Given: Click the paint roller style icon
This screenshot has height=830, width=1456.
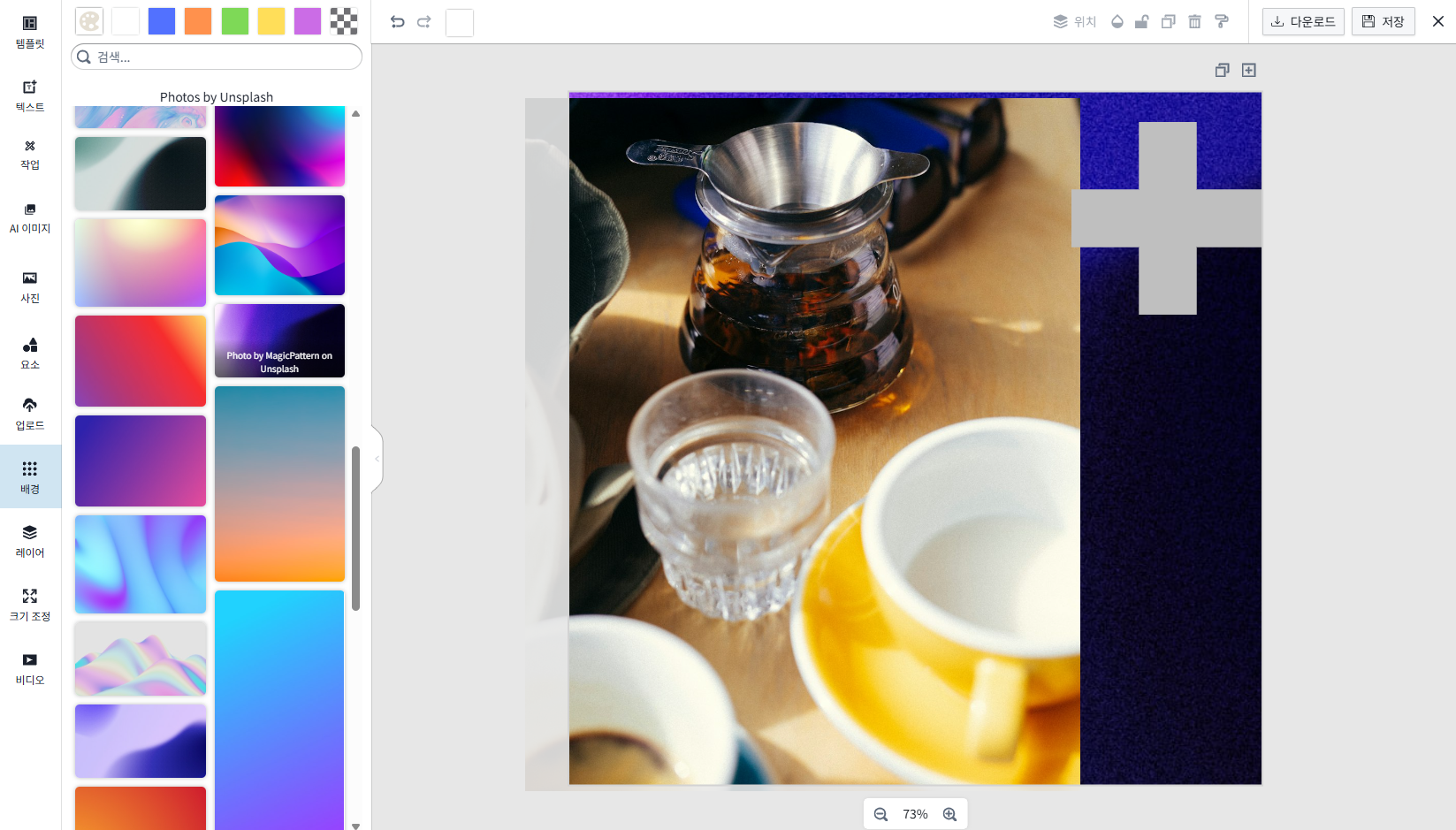Looking at the screenshot, I should coord(1221,22).
